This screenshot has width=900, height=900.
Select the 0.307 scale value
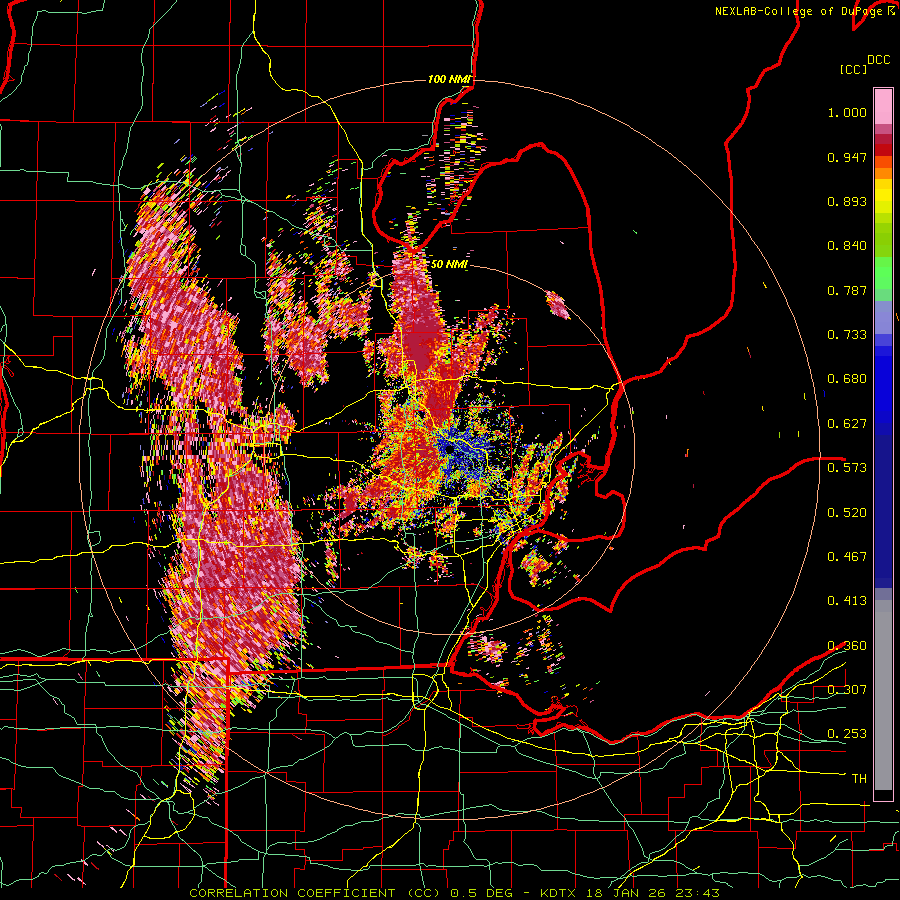click(847, 689)
